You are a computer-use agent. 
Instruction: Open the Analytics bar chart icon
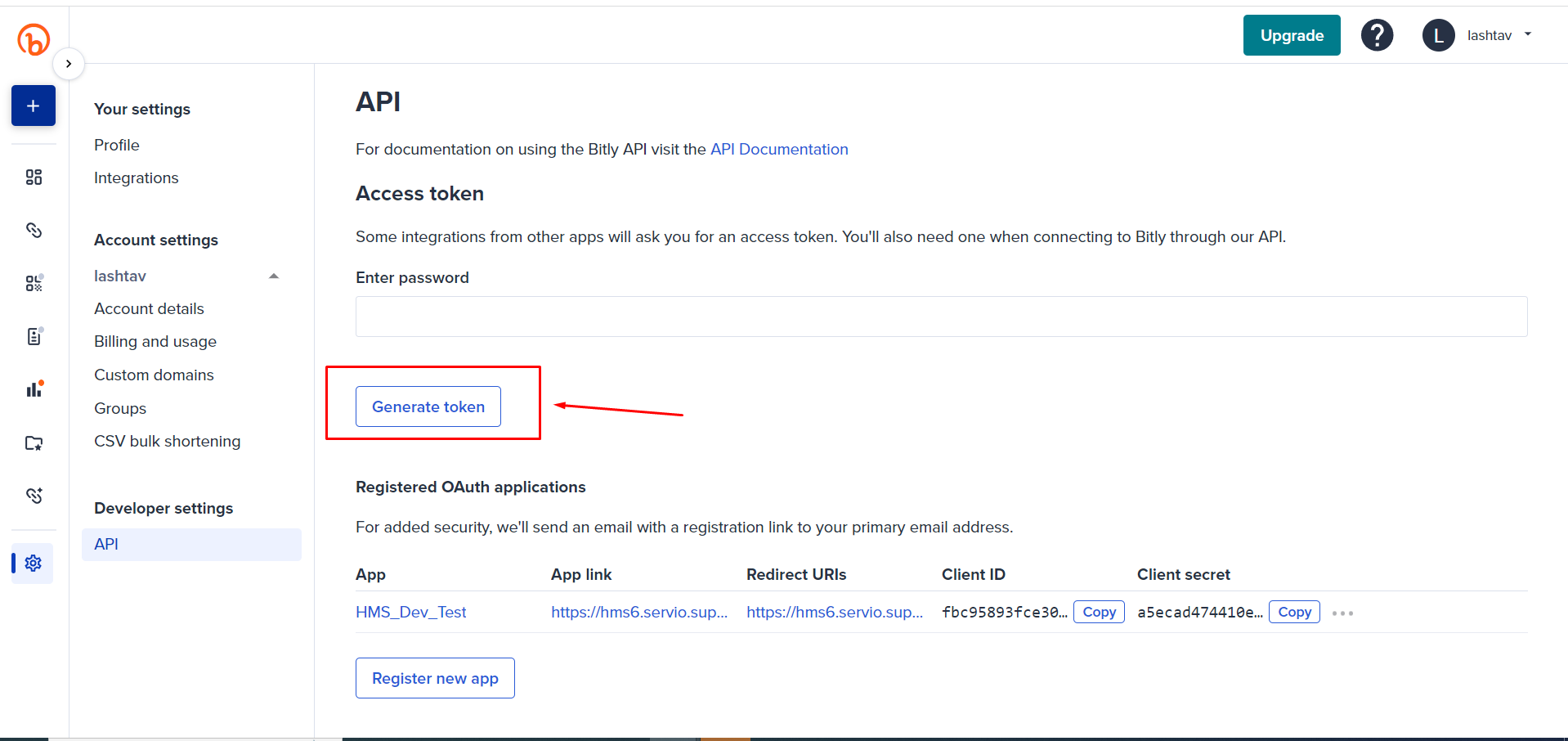(x=34, y=389)
